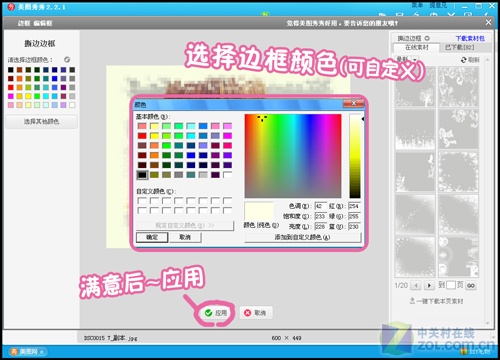Select the first empty custom color slot

point(142,201)
